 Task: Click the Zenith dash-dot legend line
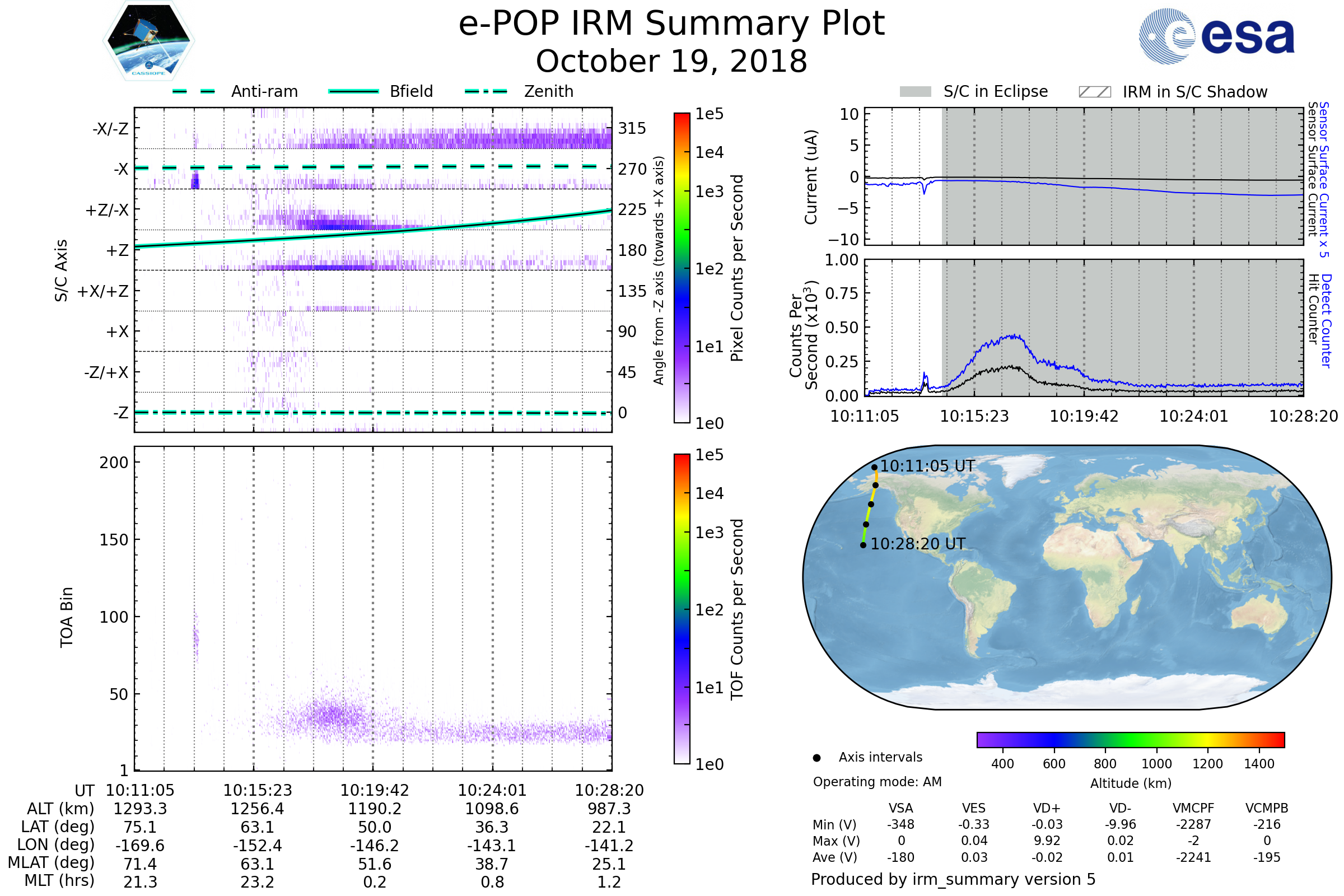tap(486, 91)
